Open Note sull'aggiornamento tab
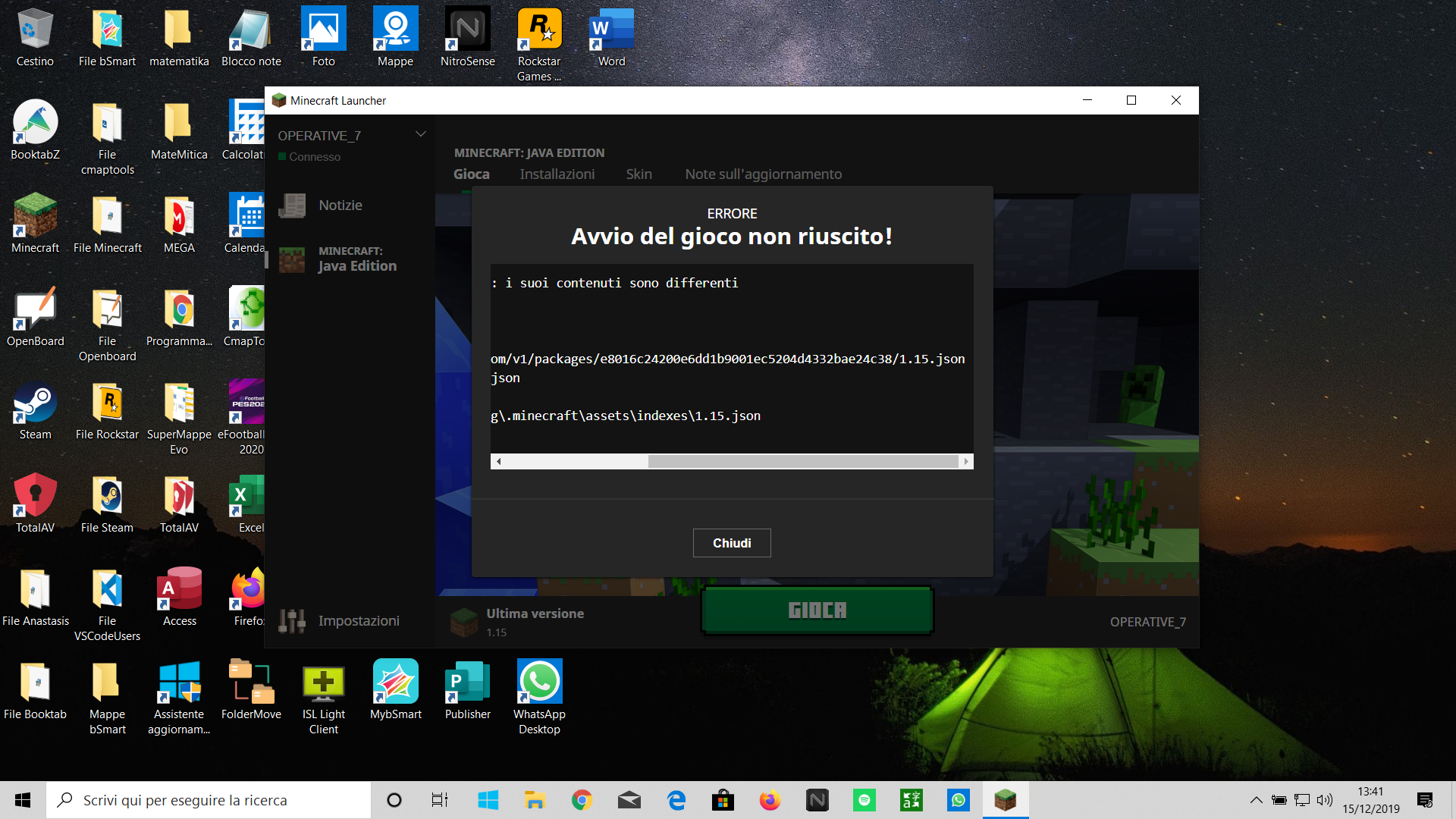Screen dimensions: 1456x819 [x=763, y=174]
